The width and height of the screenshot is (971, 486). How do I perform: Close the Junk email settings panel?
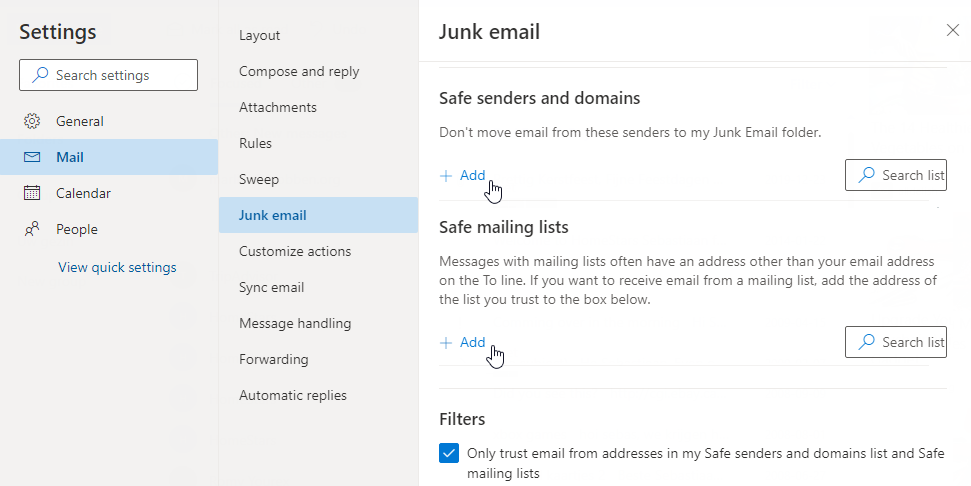tap(952, 31)
